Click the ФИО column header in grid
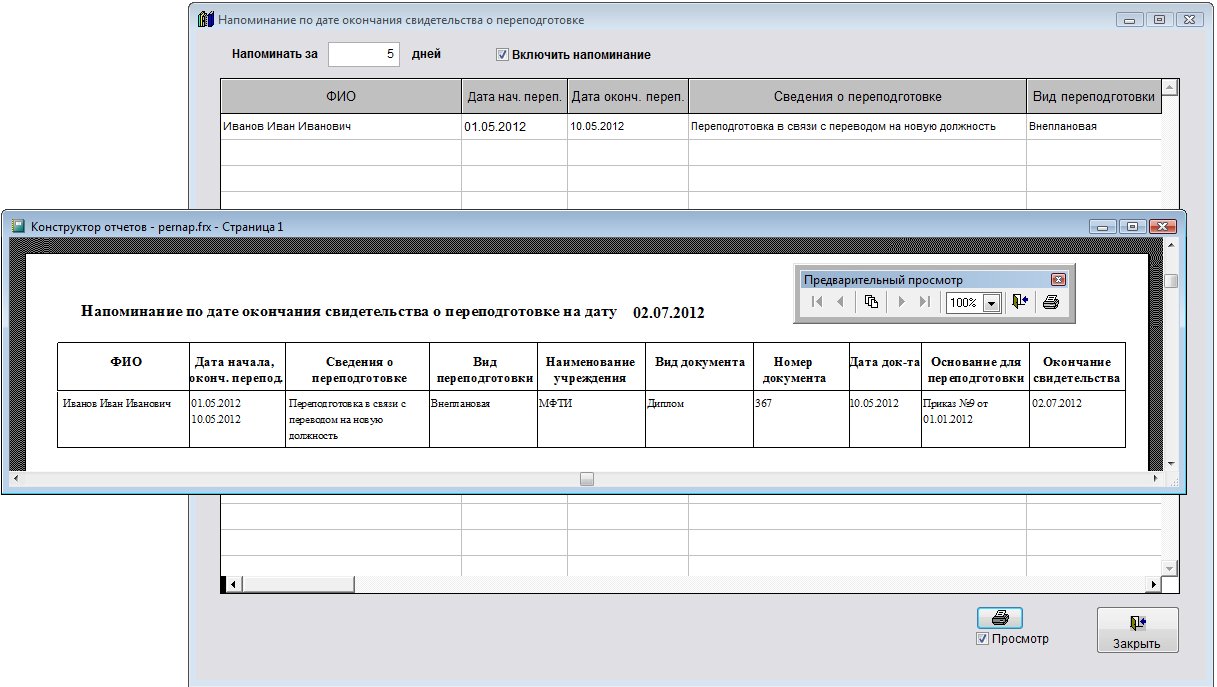 (x=340, y=97)
